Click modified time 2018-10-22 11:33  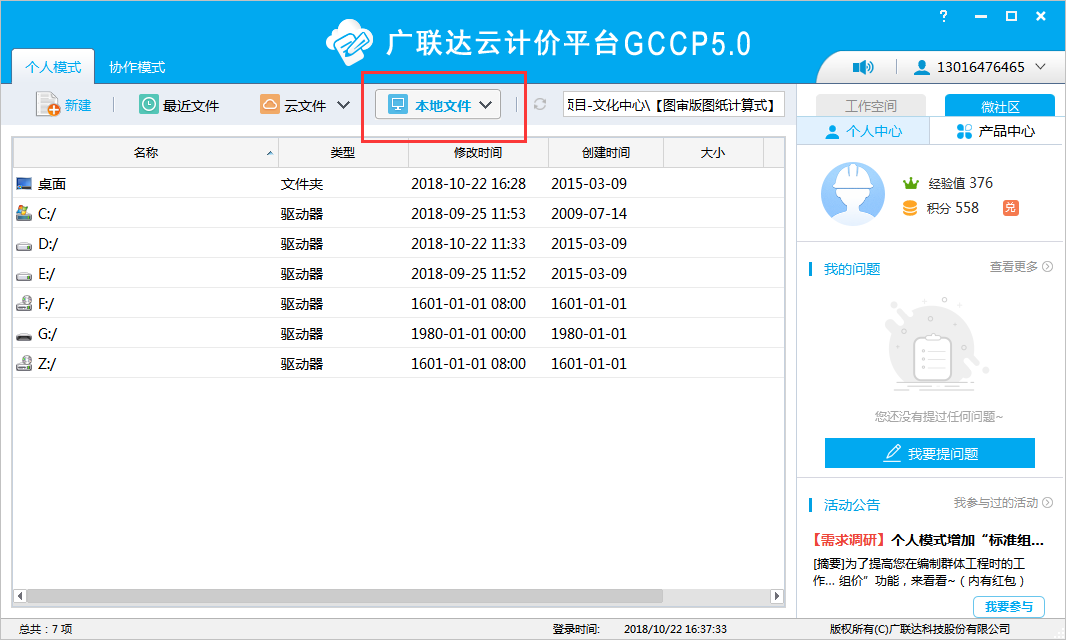pyautogui.click(x=468, y=243)
